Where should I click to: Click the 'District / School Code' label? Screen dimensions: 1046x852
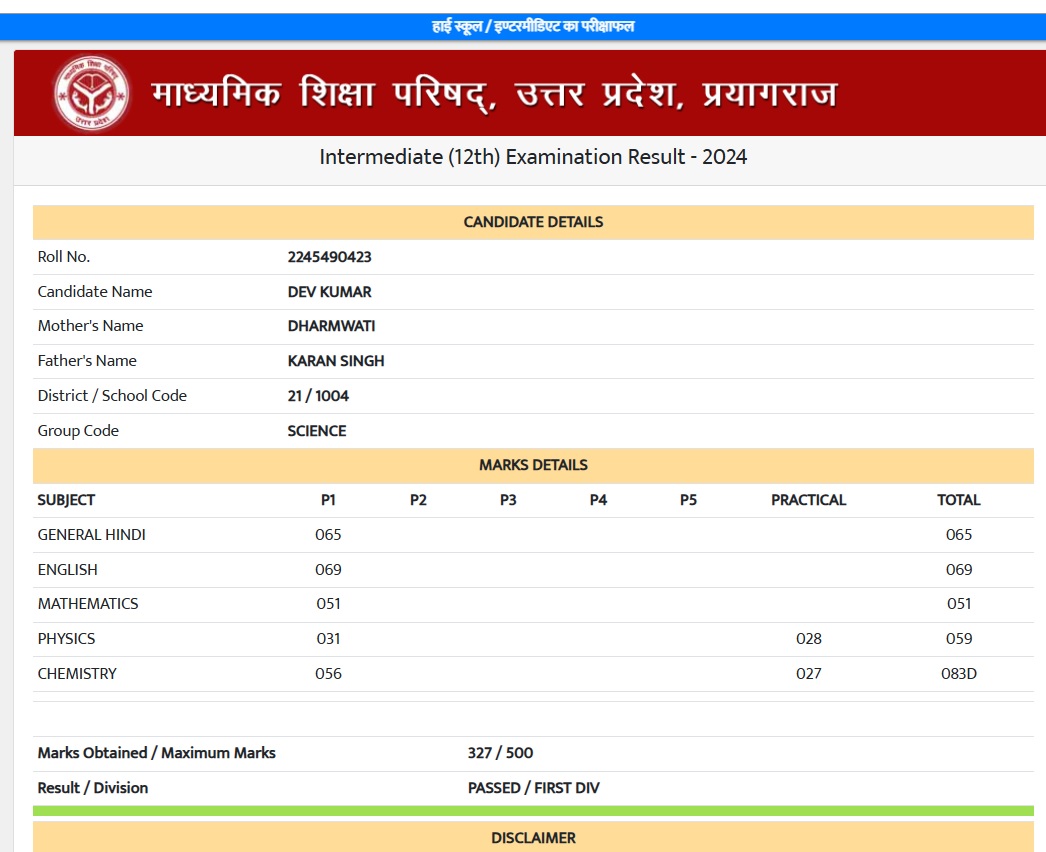112,396
